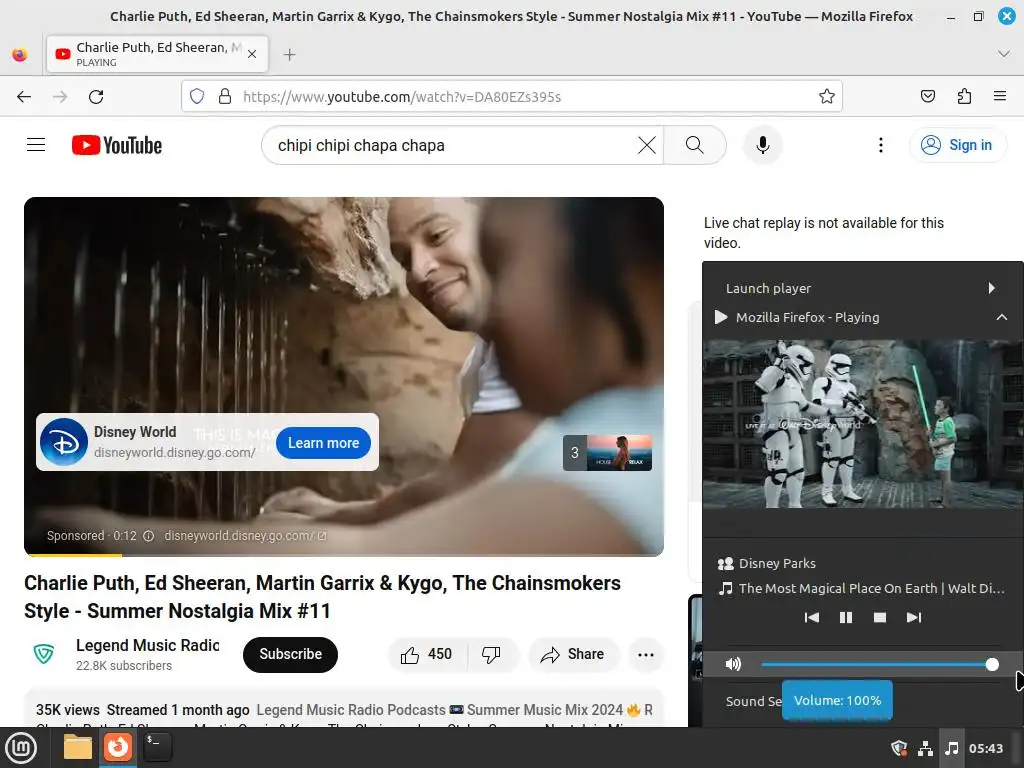The image size is (1024, 768).
Task: Click the site padlock icon
Action: 225,97
